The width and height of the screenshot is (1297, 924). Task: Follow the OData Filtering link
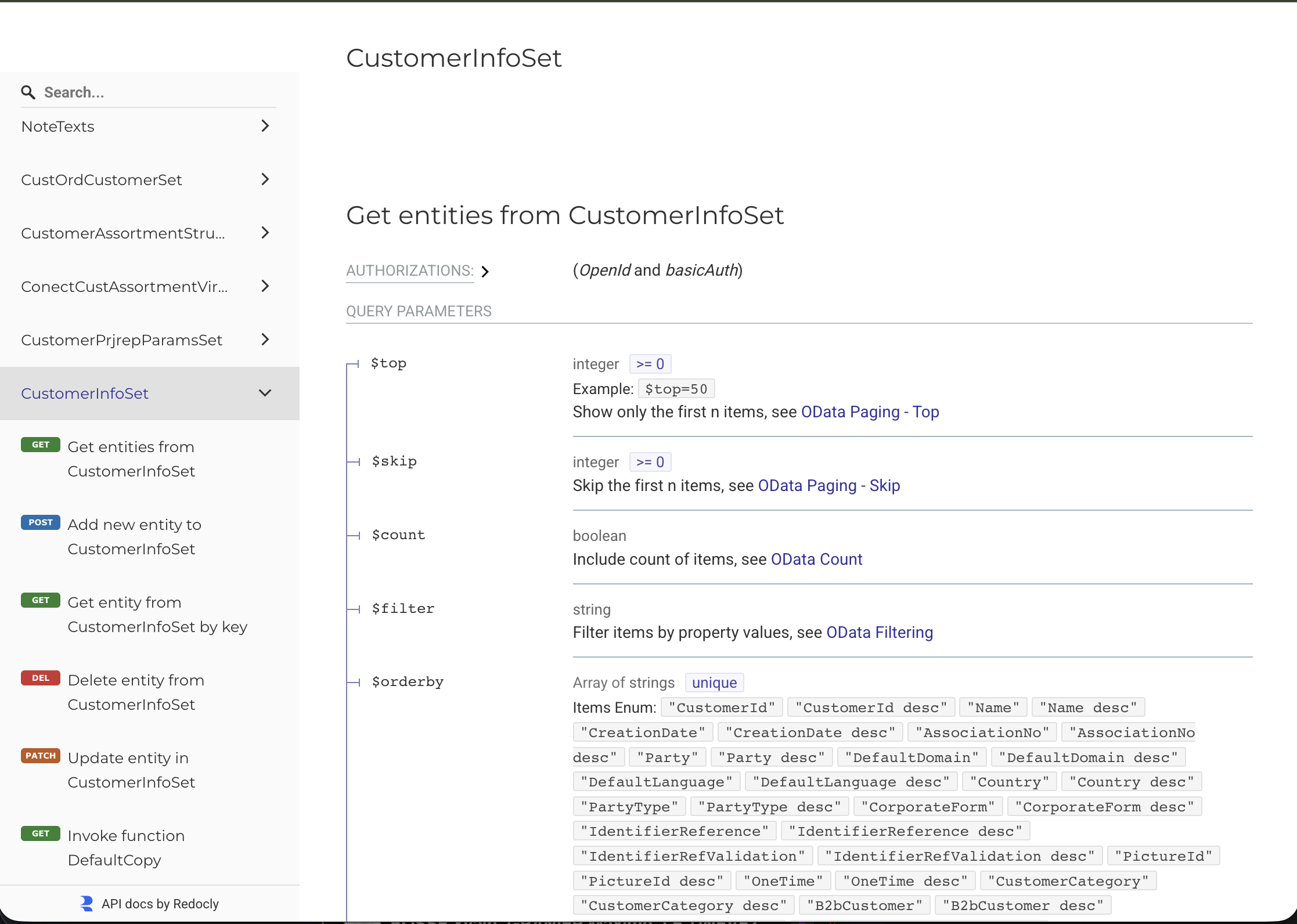tap(880, 633)
